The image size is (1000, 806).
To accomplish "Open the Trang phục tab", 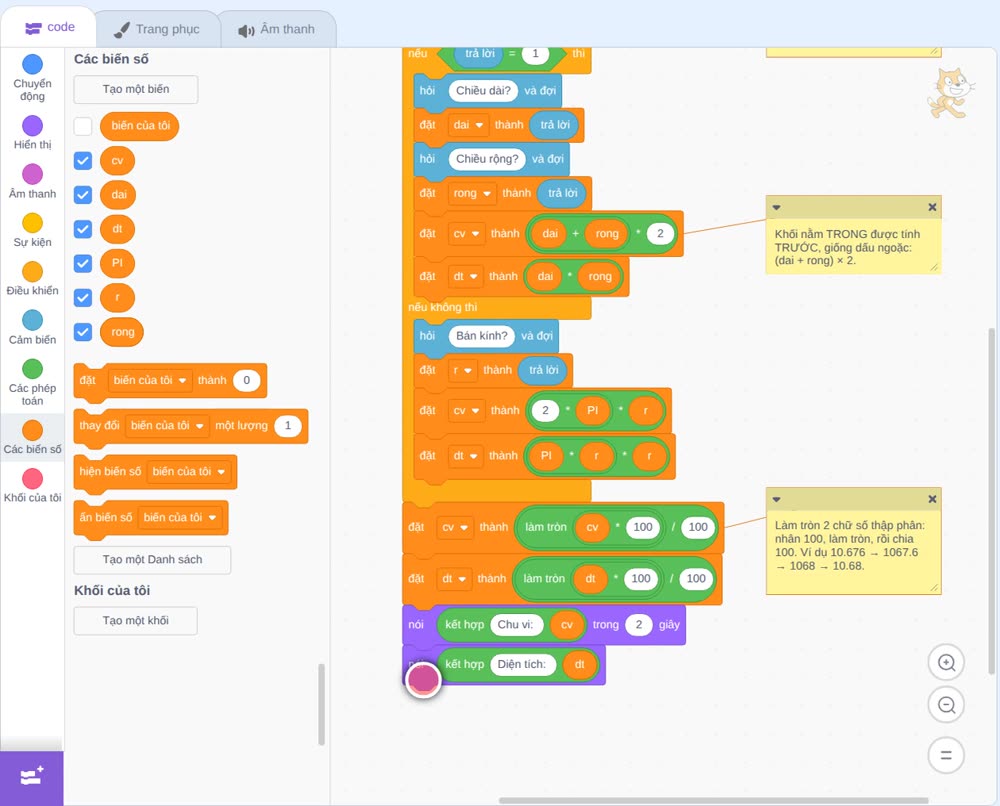I will [157, 29].
